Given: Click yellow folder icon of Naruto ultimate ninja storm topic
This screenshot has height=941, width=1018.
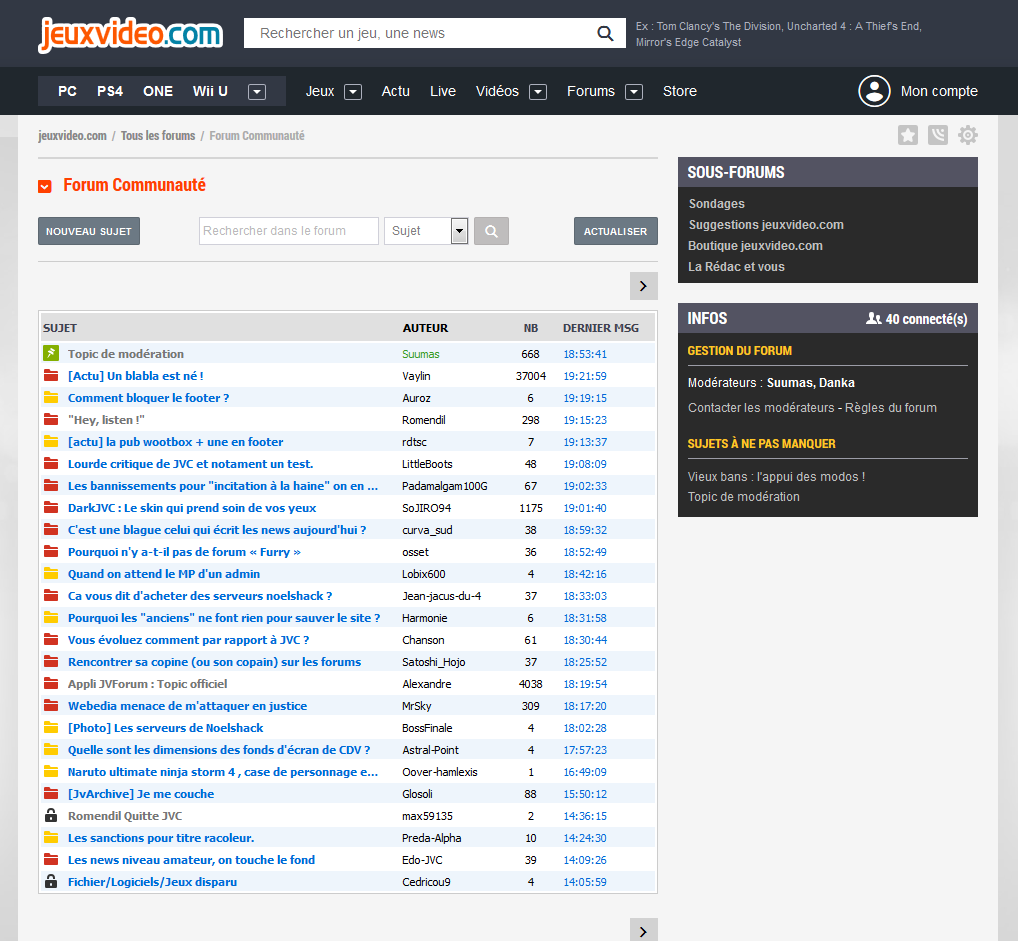Looking at the screenshot, I should click(51, 772).
